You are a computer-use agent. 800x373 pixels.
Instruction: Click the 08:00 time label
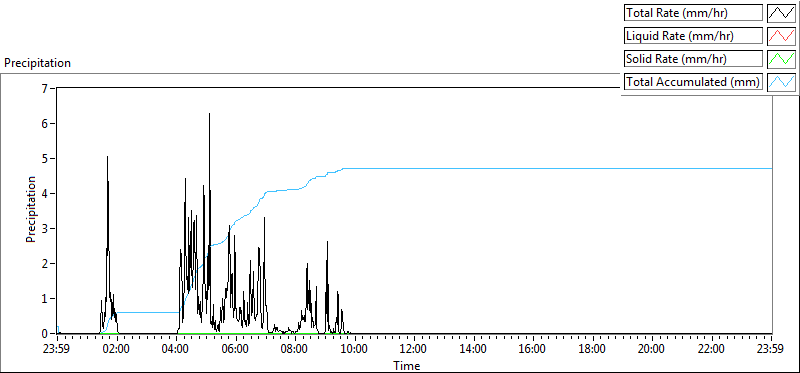point(295,350)
